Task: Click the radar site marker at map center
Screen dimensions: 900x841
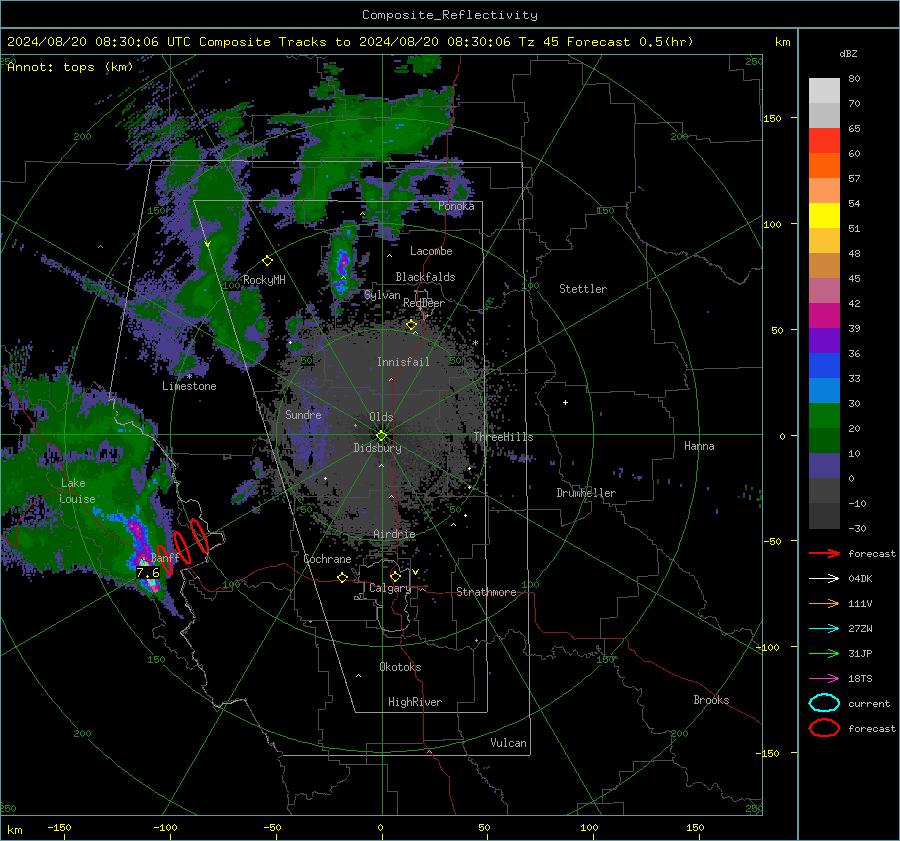Action: pyautogui.click(x=382, y=436)
